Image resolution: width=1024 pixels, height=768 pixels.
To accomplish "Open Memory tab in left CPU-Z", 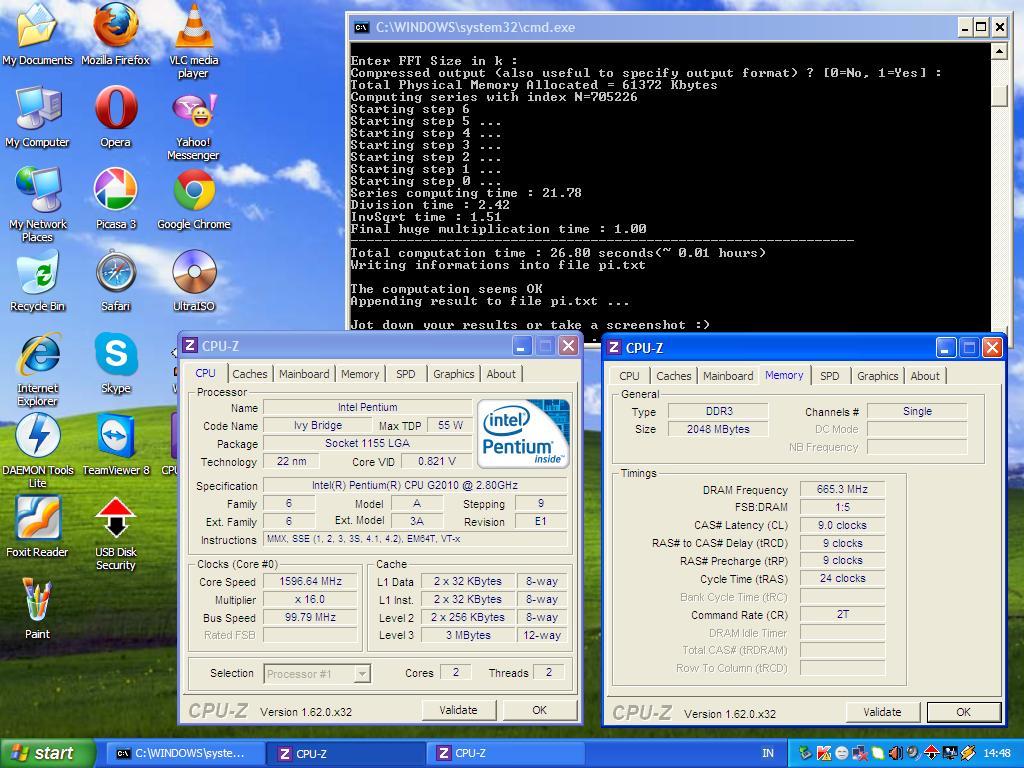I will [x=360, y=374].
